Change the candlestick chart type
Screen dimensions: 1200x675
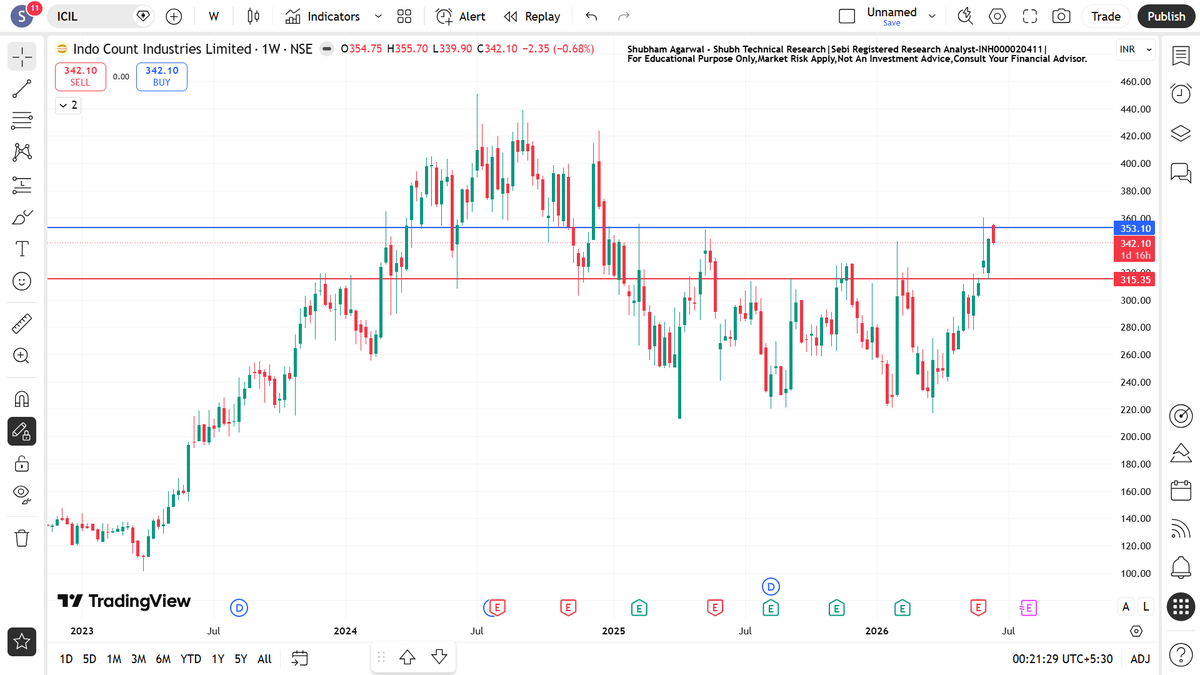[253, 16]
